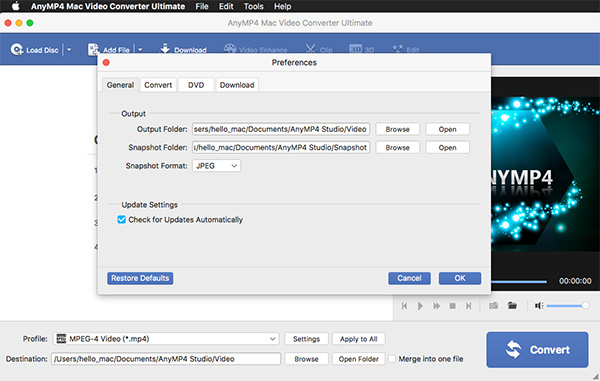Viewport: 600px width, 381px height.
Task: Open the Help menu
Action: 282,6
